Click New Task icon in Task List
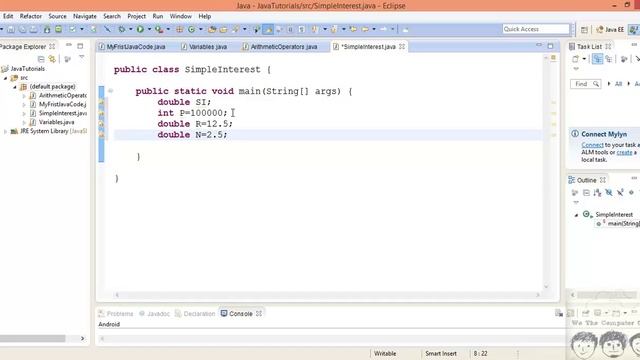 coord(576,59)
